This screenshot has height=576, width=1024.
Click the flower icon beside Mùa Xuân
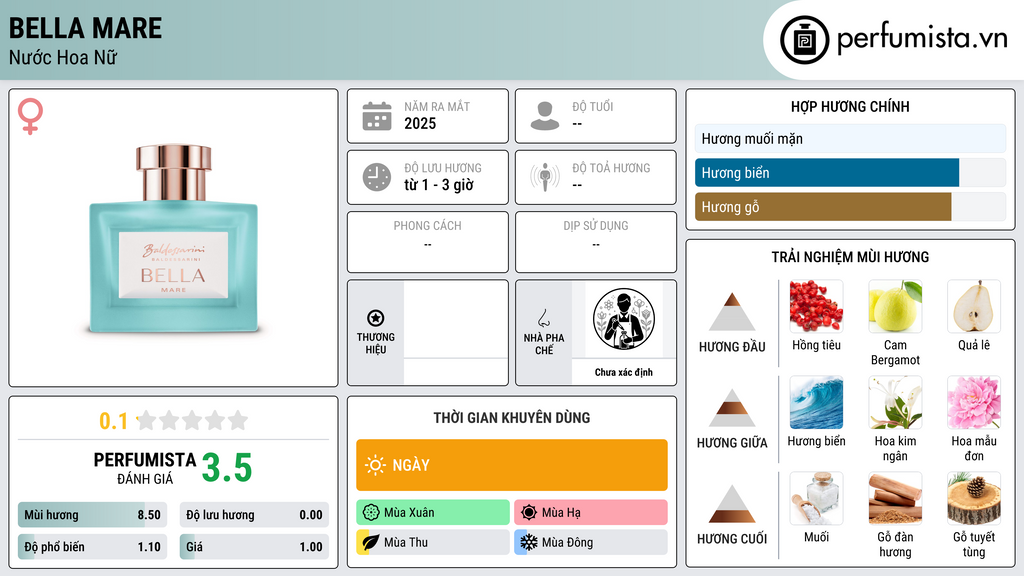click(x=371, y=513)
